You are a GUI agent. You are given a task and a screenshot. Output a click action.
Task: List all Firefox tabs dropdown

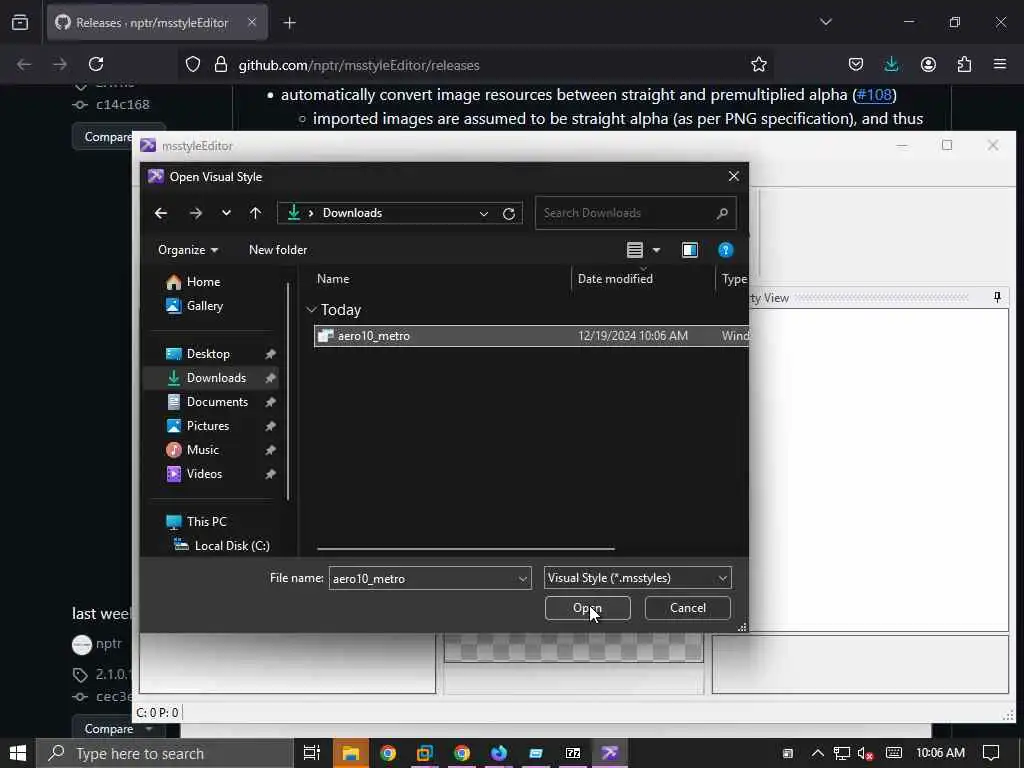pos(826,22)
